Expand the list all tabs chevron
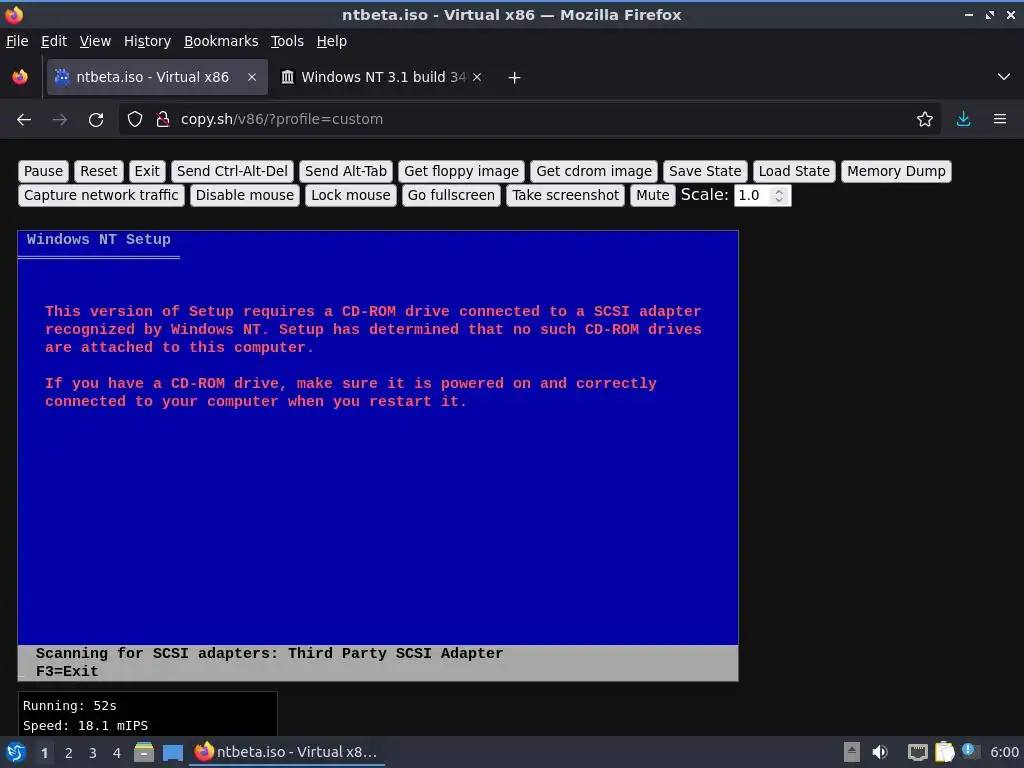Image resolution: width=1024 pixels, height=768 pixels. (x=1004, y=77)
